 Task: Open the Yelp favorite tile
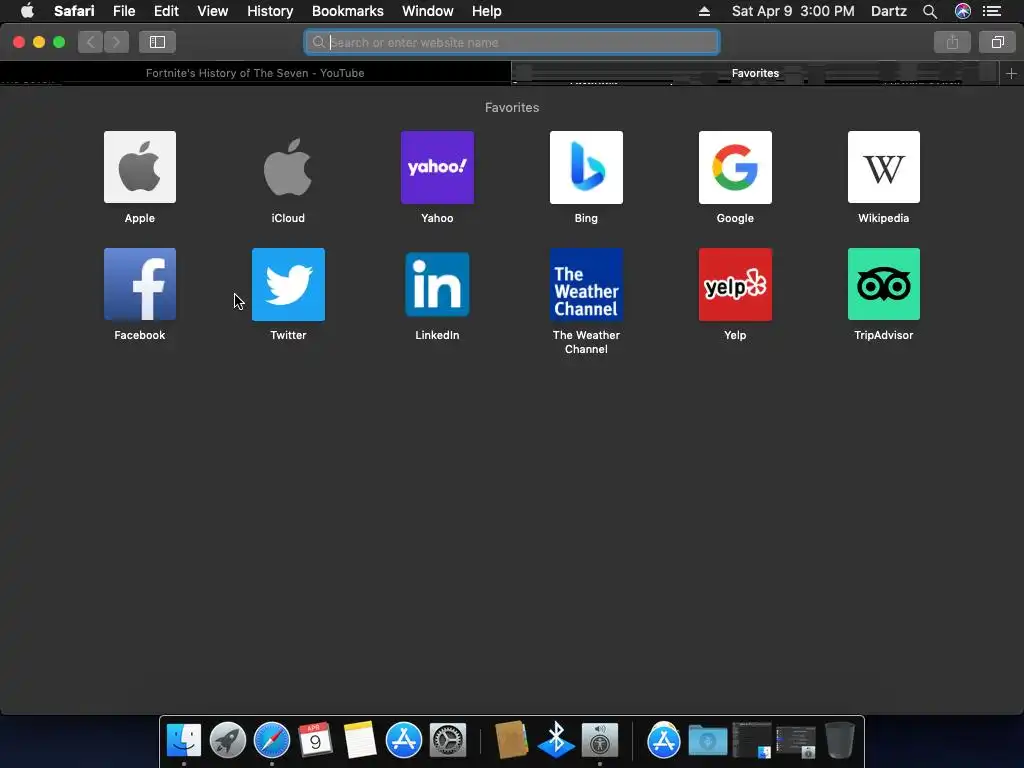coord(735,284)
